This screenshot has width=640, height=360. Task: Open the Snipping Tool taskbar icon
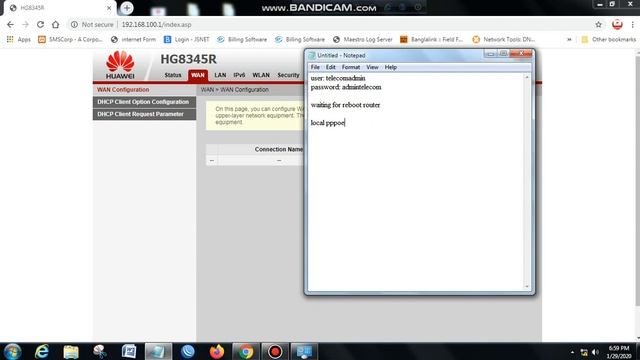pos(100,351)
